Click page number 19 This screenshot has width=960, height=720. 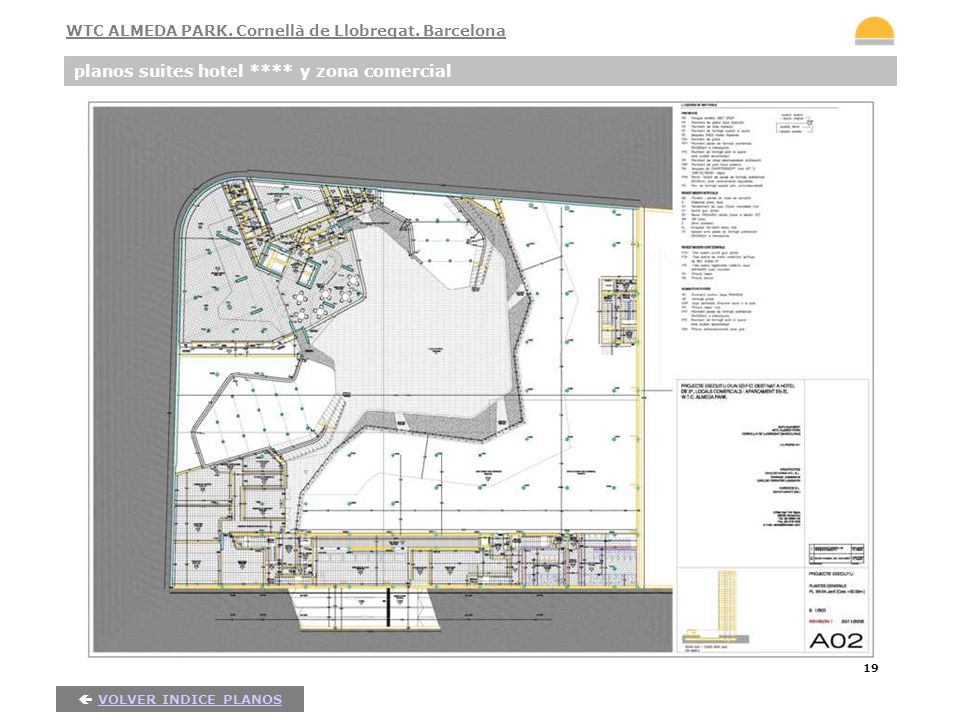871,668
